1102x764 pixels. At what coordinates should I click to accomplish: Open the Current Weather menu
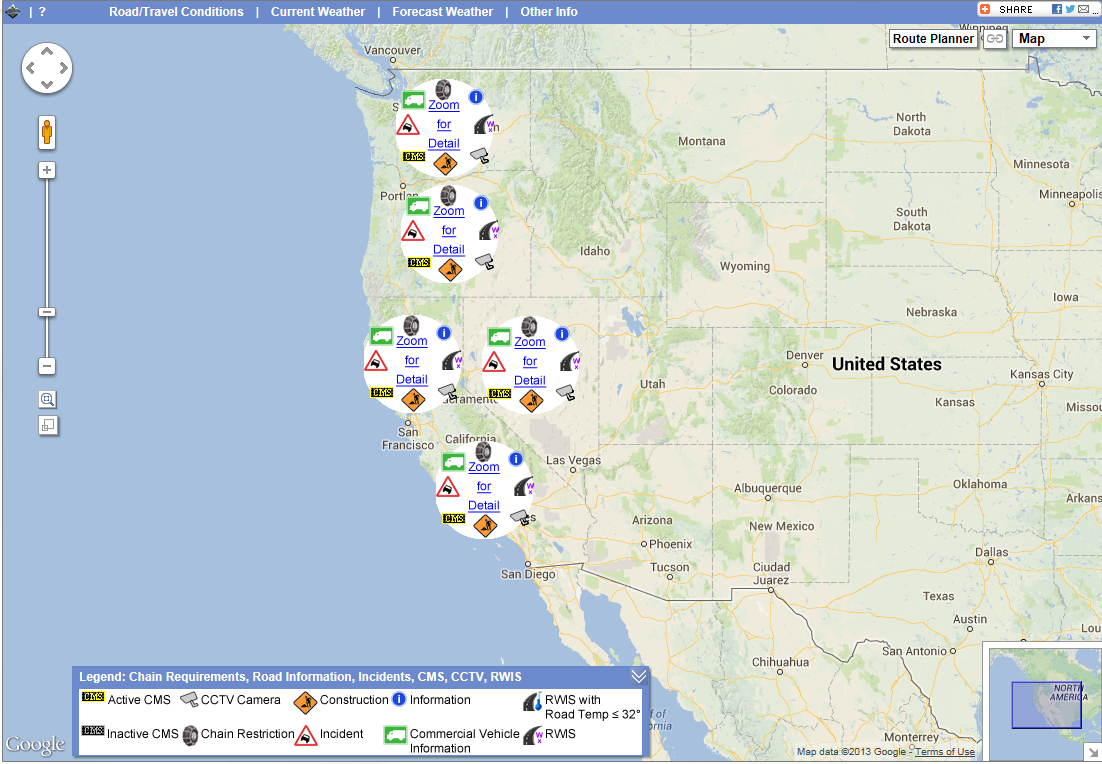tap(318, 11)
